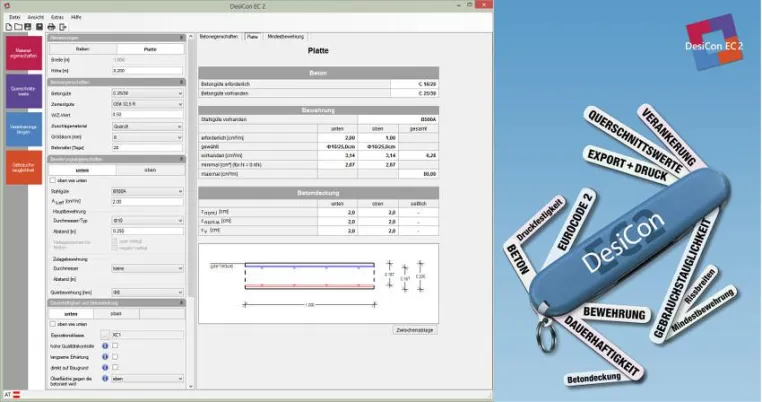Image resolution: width=762 pixels, height=402 pixels.
Task: Switch to 'oben' in Bewehrungseigenschaften
Action: click(x=150, y=170)
